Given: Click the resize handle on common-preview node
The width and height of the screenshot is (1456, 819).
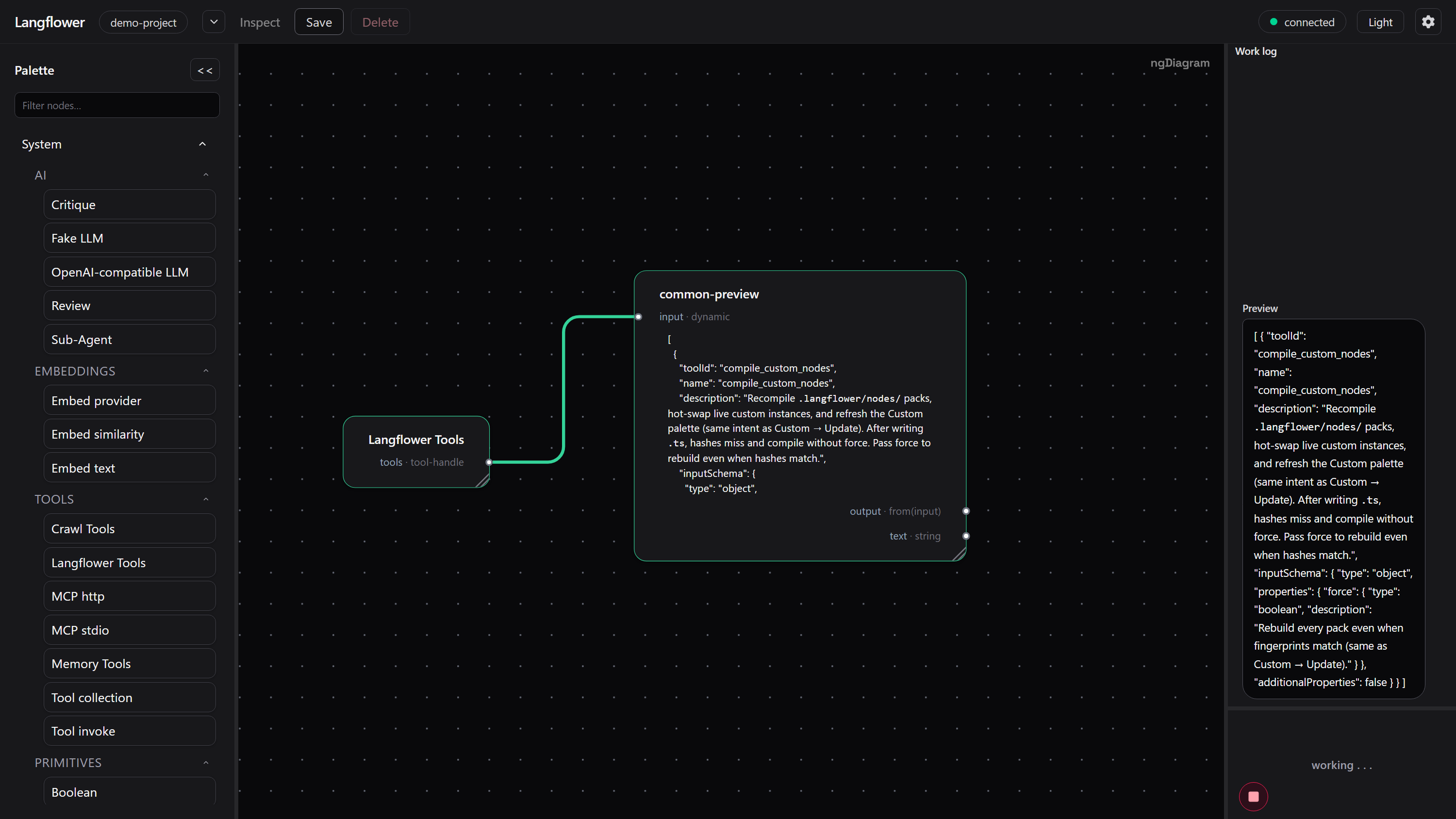Looking at the screenshot, I should tap(959, 554).
